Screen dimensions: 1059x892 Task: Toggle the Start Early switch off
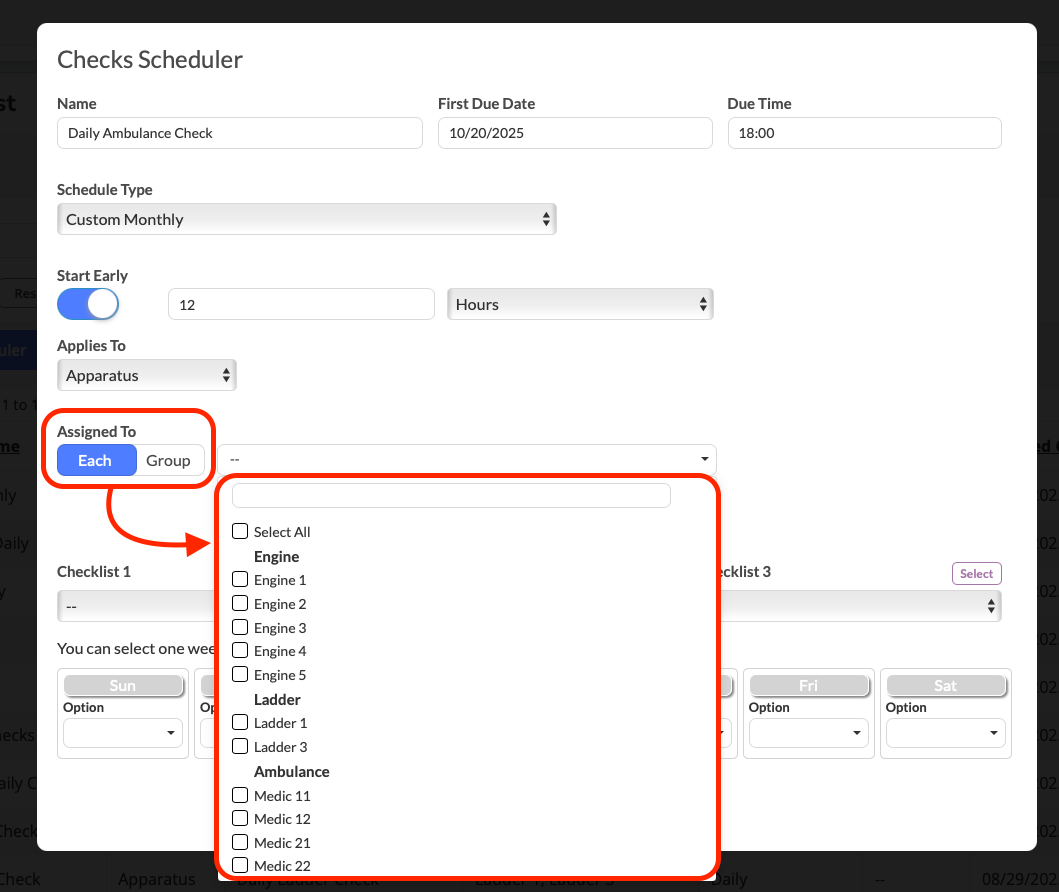[88, 304]
